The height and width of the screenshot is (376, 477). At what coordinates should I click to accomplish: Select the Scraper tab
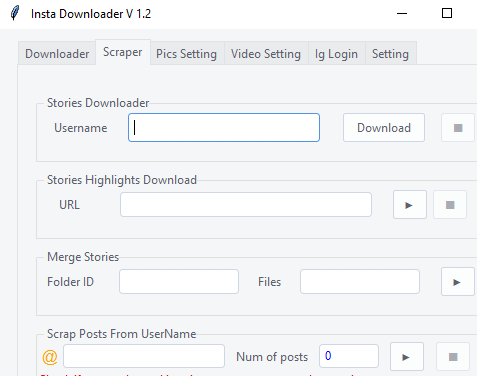[x=123, y=52]
